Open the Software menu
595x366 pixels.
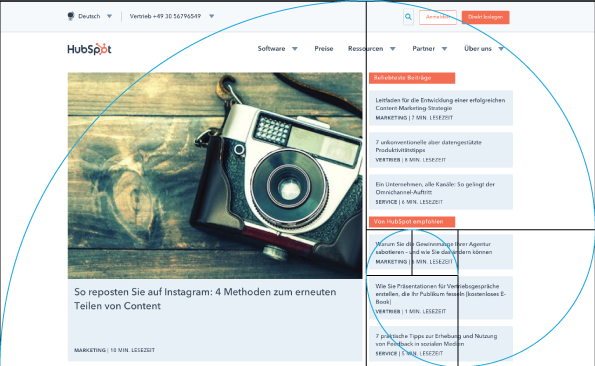[x=271, y=49]
